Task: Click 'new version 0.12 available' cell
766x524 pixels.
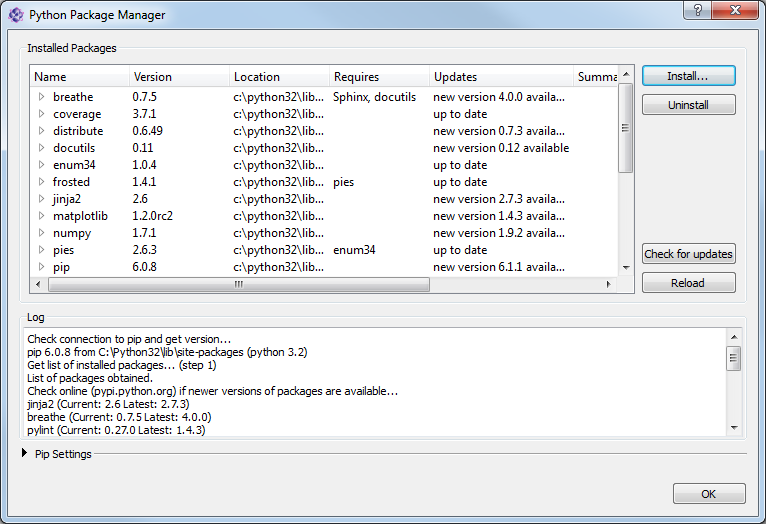Action: pos(501,147)
